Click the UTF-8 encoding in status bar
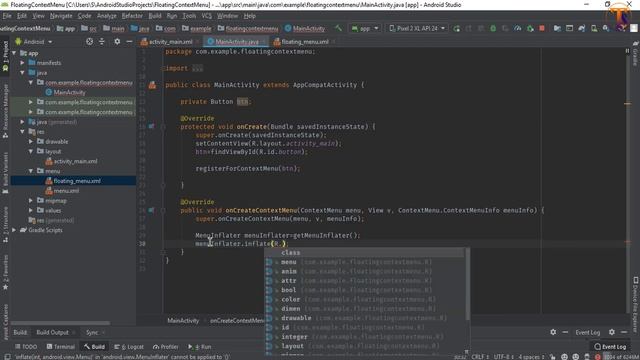This screenshot has width=640, height=360. click(x=503, y=357)
